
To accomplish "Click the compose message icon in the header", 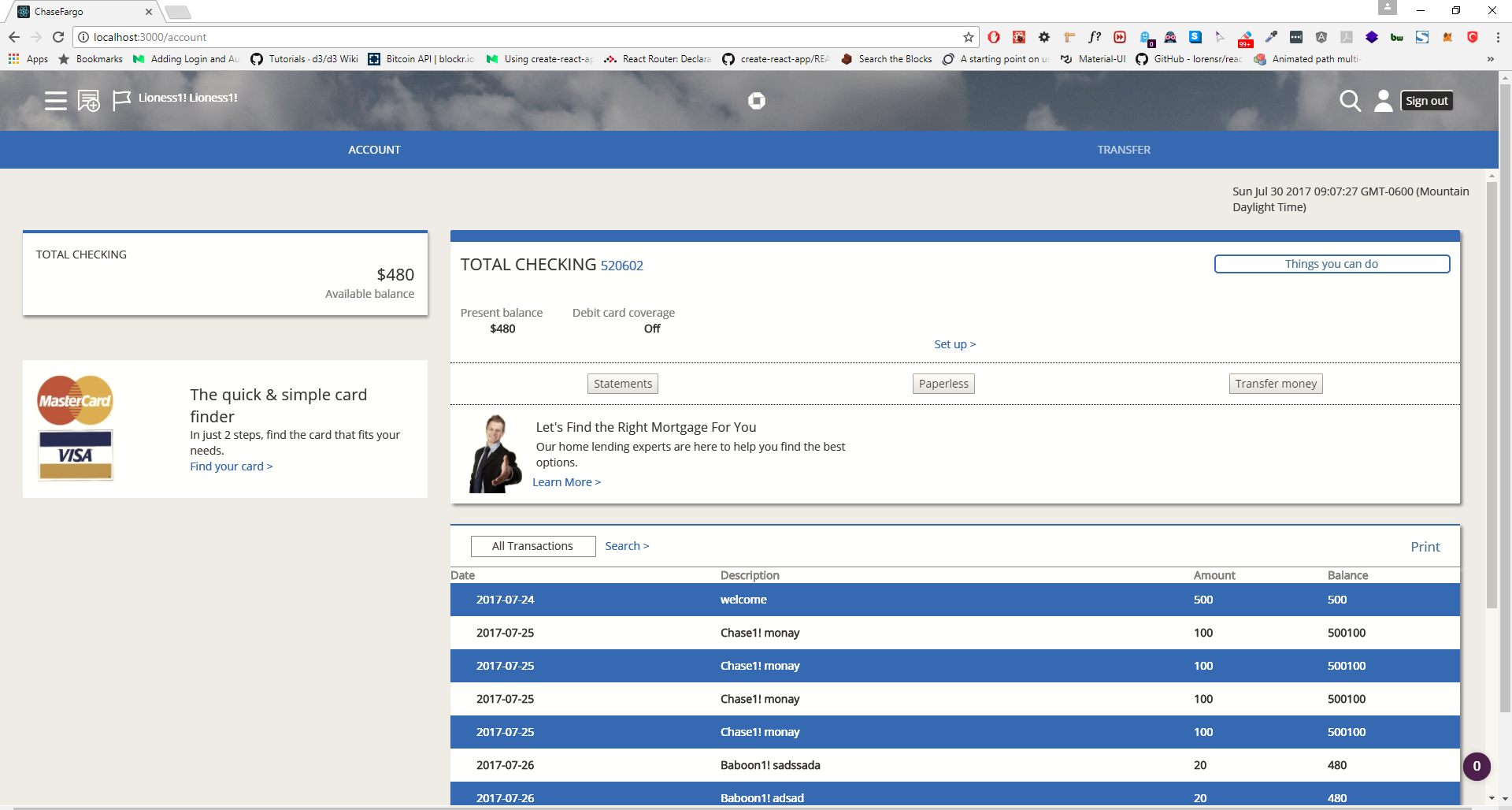I will click(88, 101).
